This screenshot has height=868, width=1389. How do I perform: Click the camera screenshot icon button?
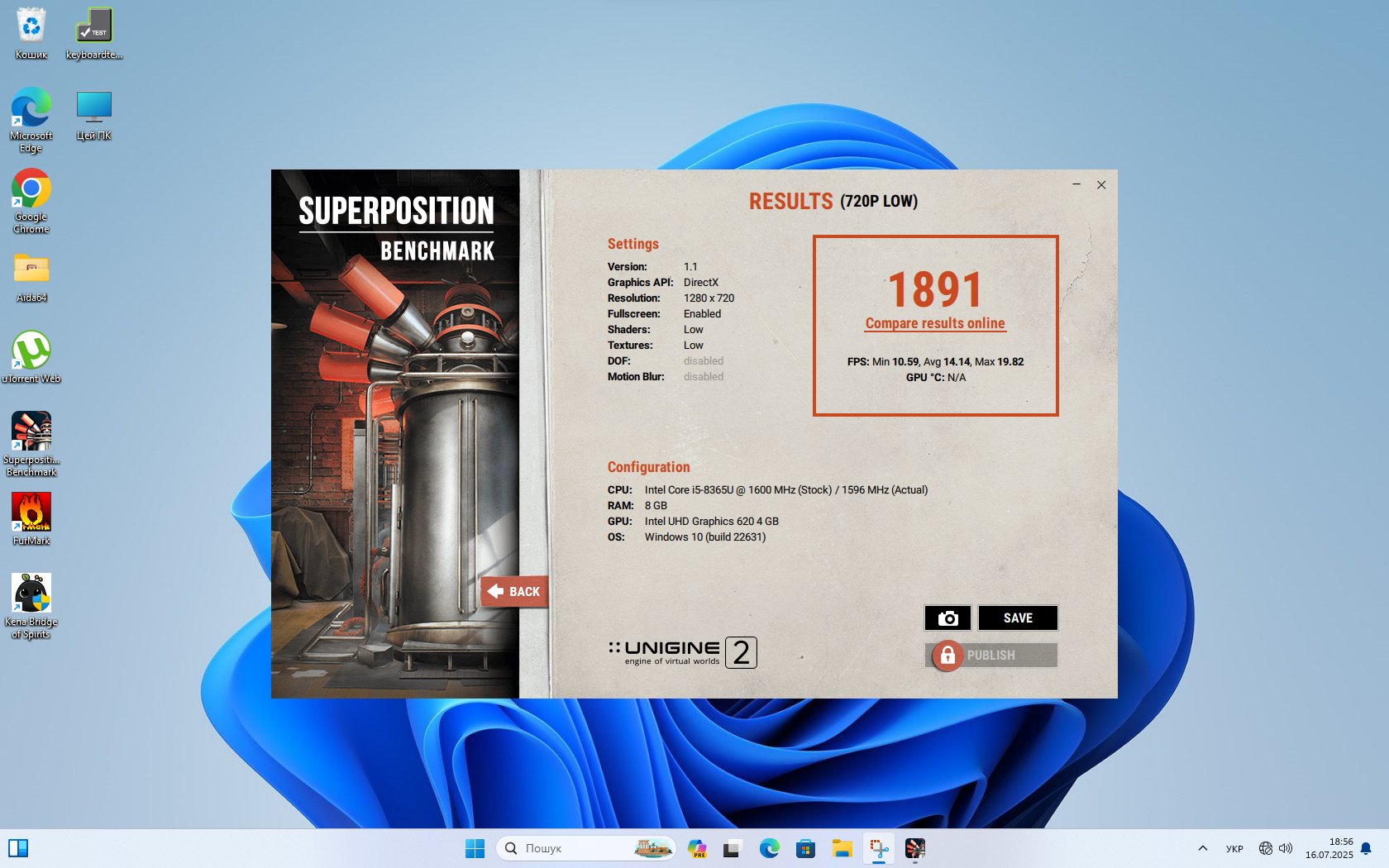tap(947, 618)
